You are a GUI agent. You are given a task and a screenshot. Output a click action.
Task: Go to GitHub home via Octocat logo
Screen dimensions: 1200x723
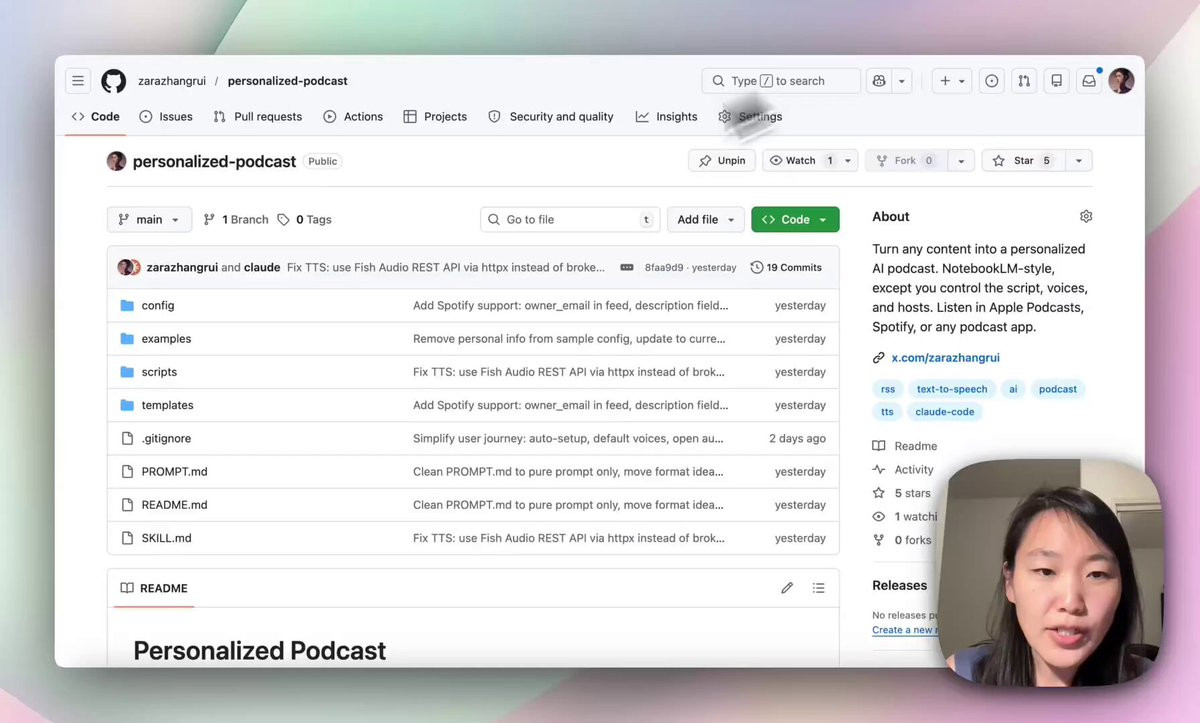(x=114, y=81)
